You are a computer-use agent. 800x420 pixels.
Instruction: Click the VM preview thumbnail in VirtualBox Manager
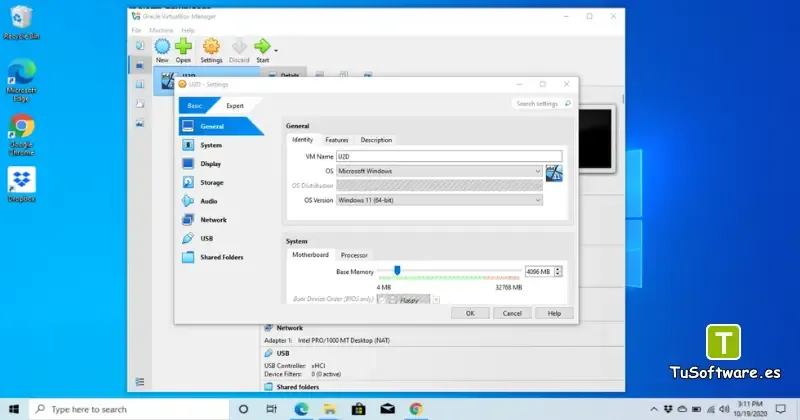(x=595, y=139)
